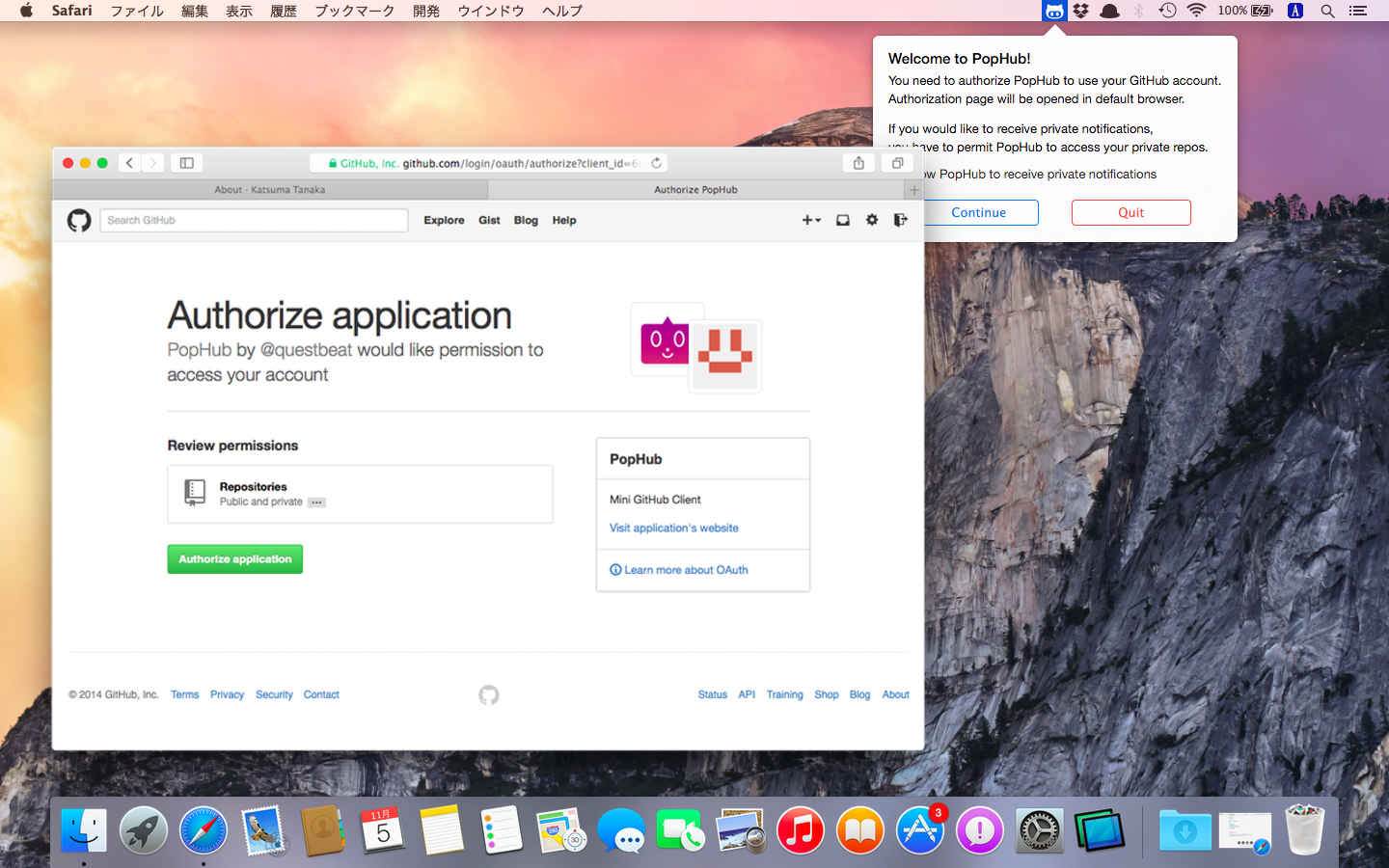Open the Trash in the Dock

(1305, 830)
